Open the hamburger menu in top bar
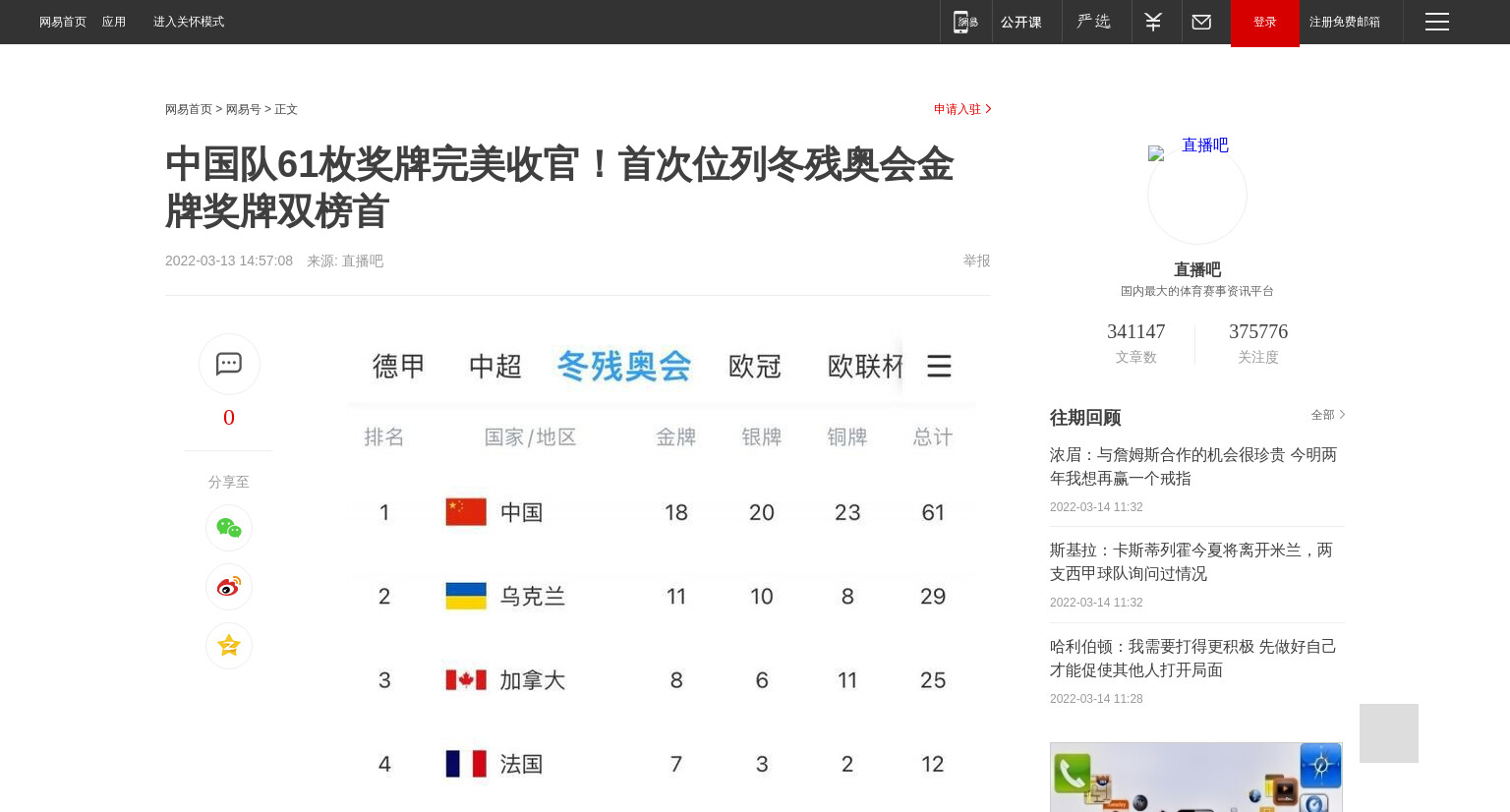The image size is (1510, 812). coord(1437,22)
